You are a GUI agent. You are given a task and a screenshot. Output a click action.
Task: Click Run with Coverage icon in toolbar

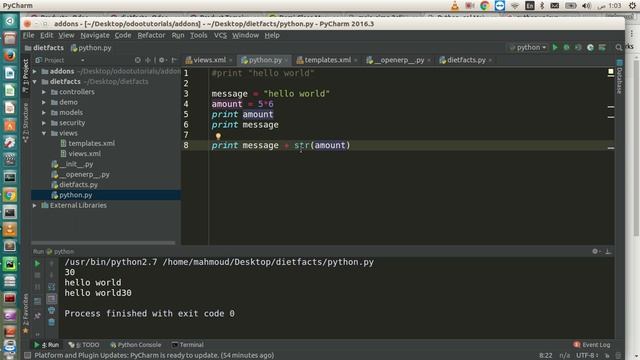click(578, 47)
